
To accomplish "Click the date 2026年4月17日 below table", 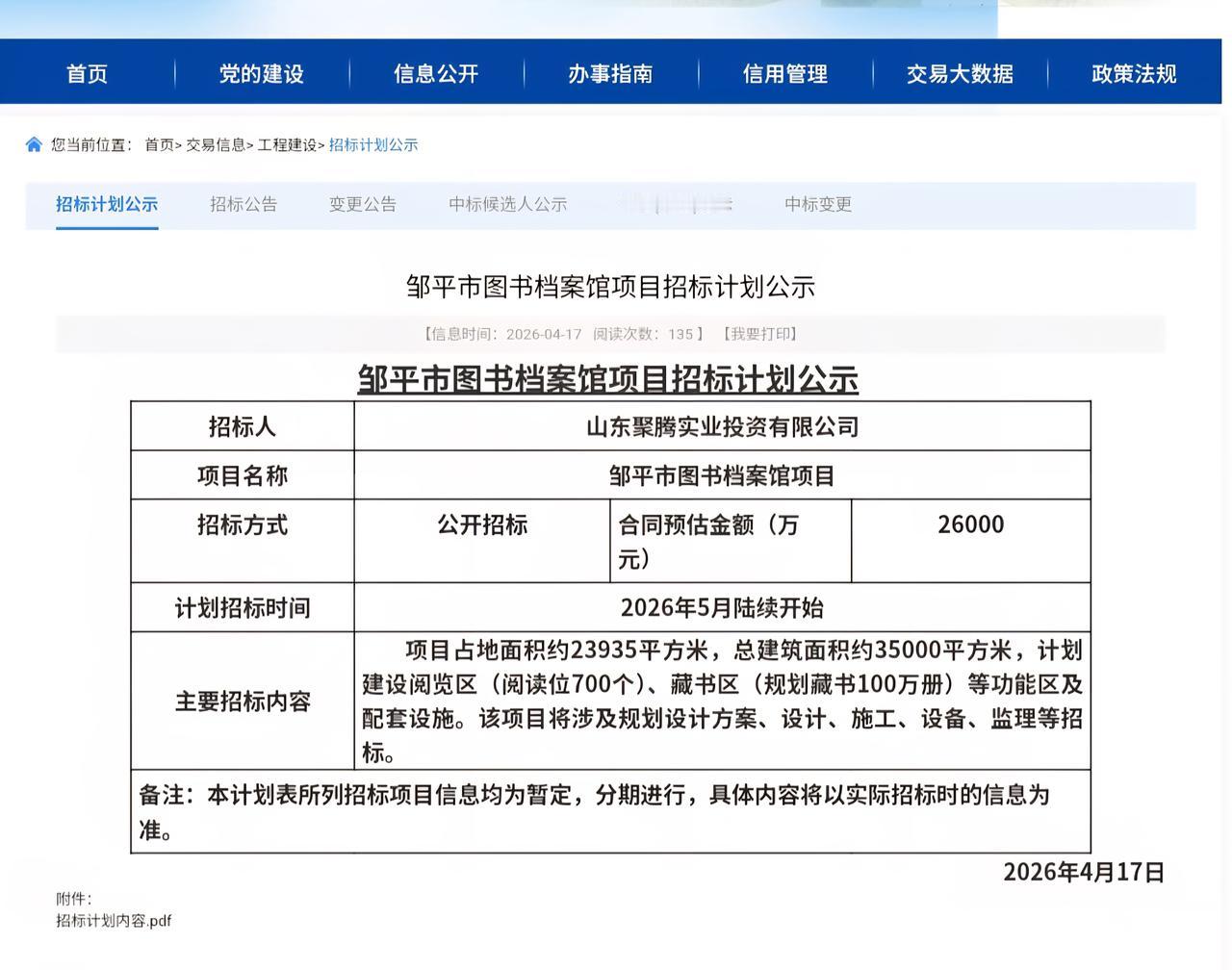I will (x=1084, y=872).
